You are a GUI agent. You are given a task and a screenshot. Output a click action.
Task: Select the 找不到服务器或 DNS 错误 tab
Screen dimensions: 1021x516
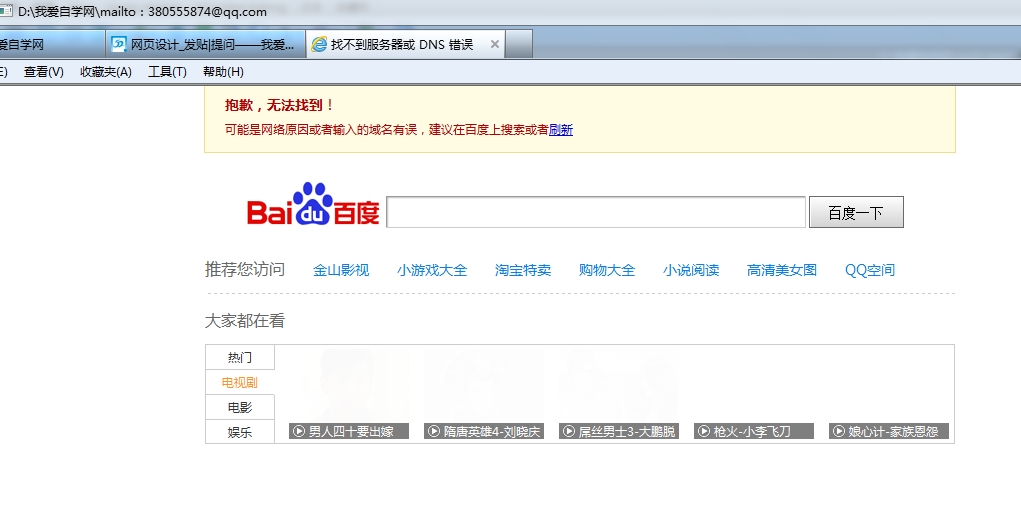[405, 44]
